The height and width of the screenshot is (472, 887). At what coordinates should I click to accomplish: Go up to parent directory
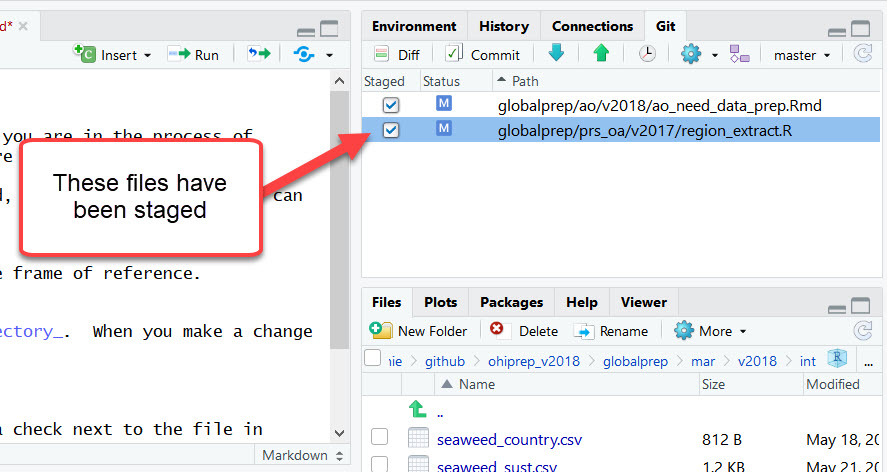tap(418, 409)
